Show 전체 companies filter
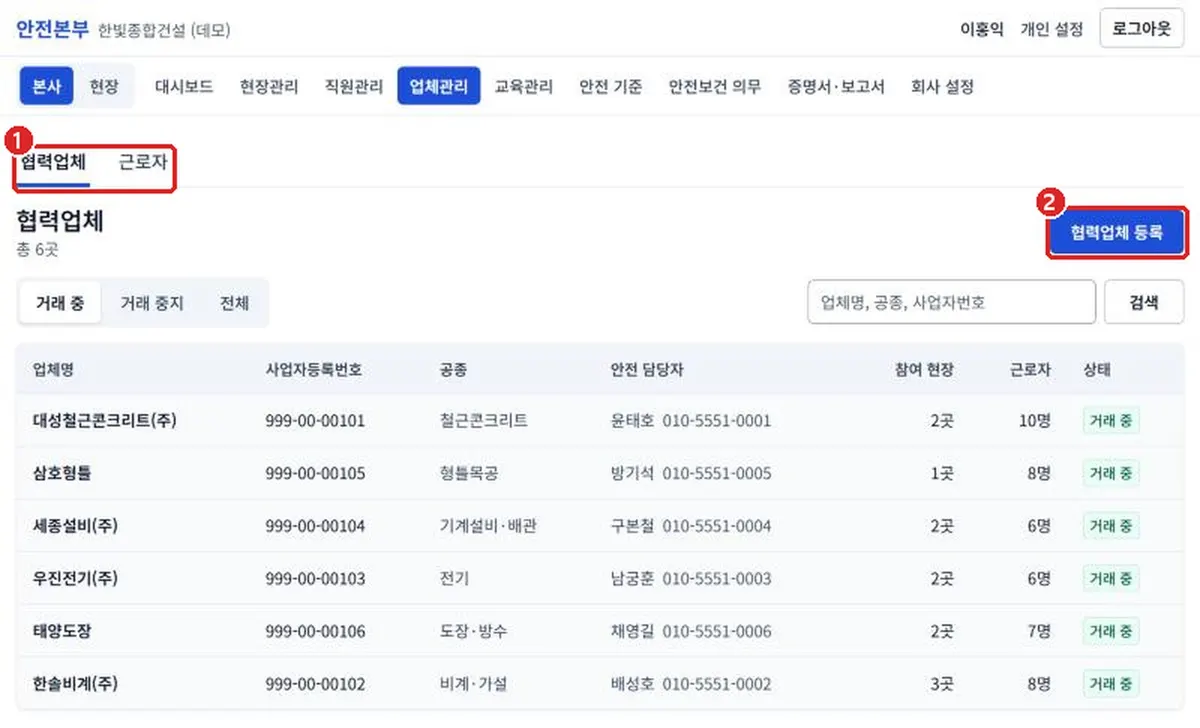 pos(235,303)
